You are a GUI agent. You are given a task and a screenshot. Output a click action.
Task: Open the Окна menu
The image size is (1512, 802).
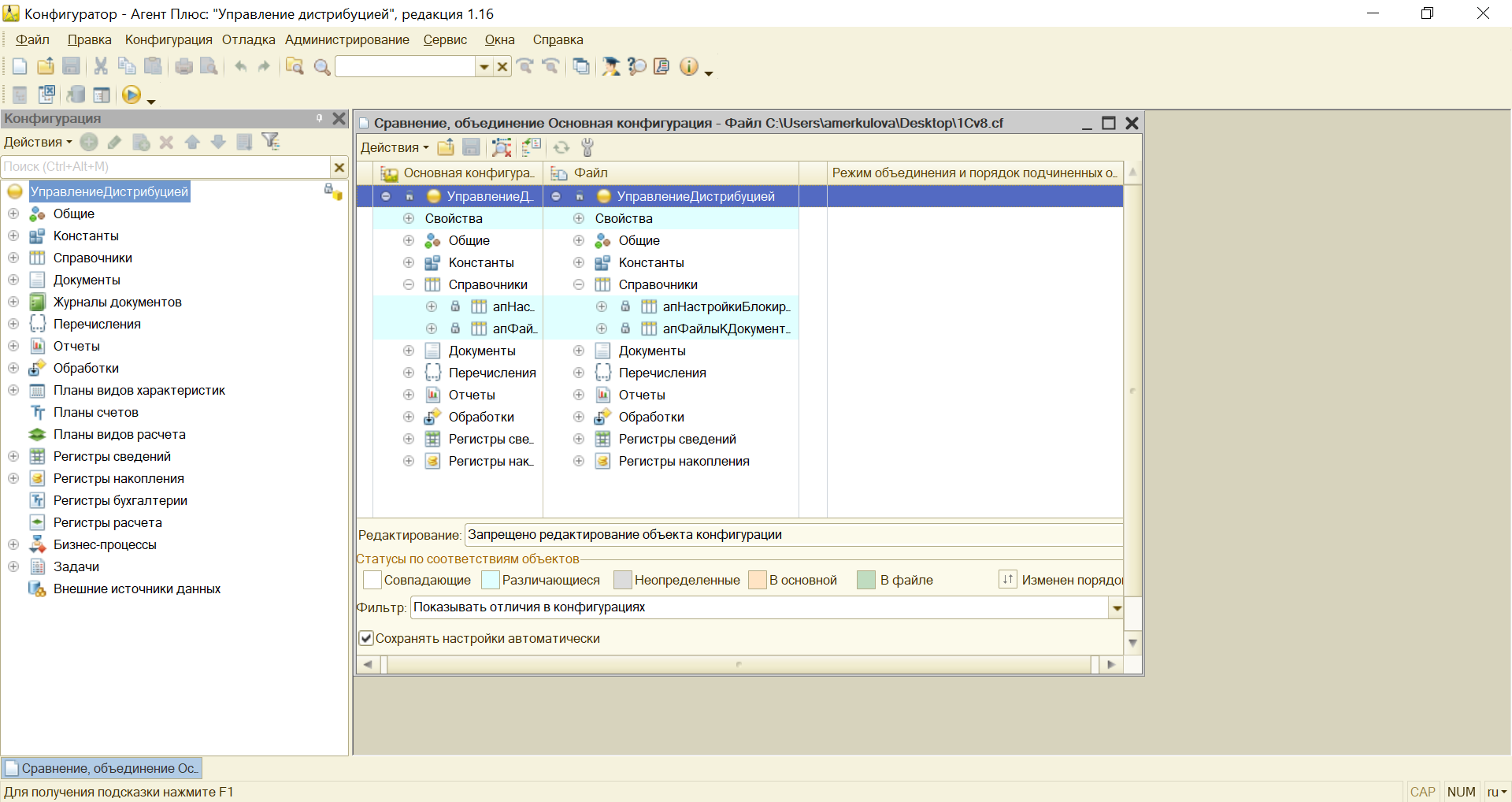coord(499,39)
